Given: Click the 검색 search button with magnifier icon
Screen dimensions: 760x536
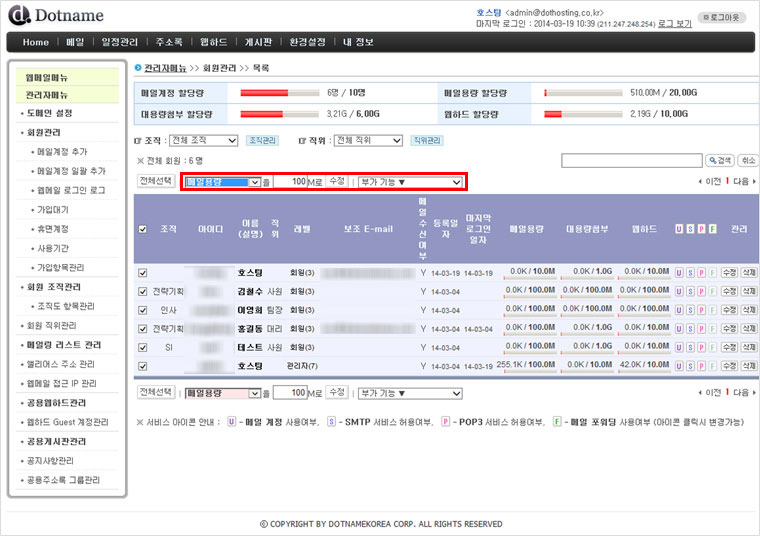Looking at the screenshot, I should coord(719,160).
